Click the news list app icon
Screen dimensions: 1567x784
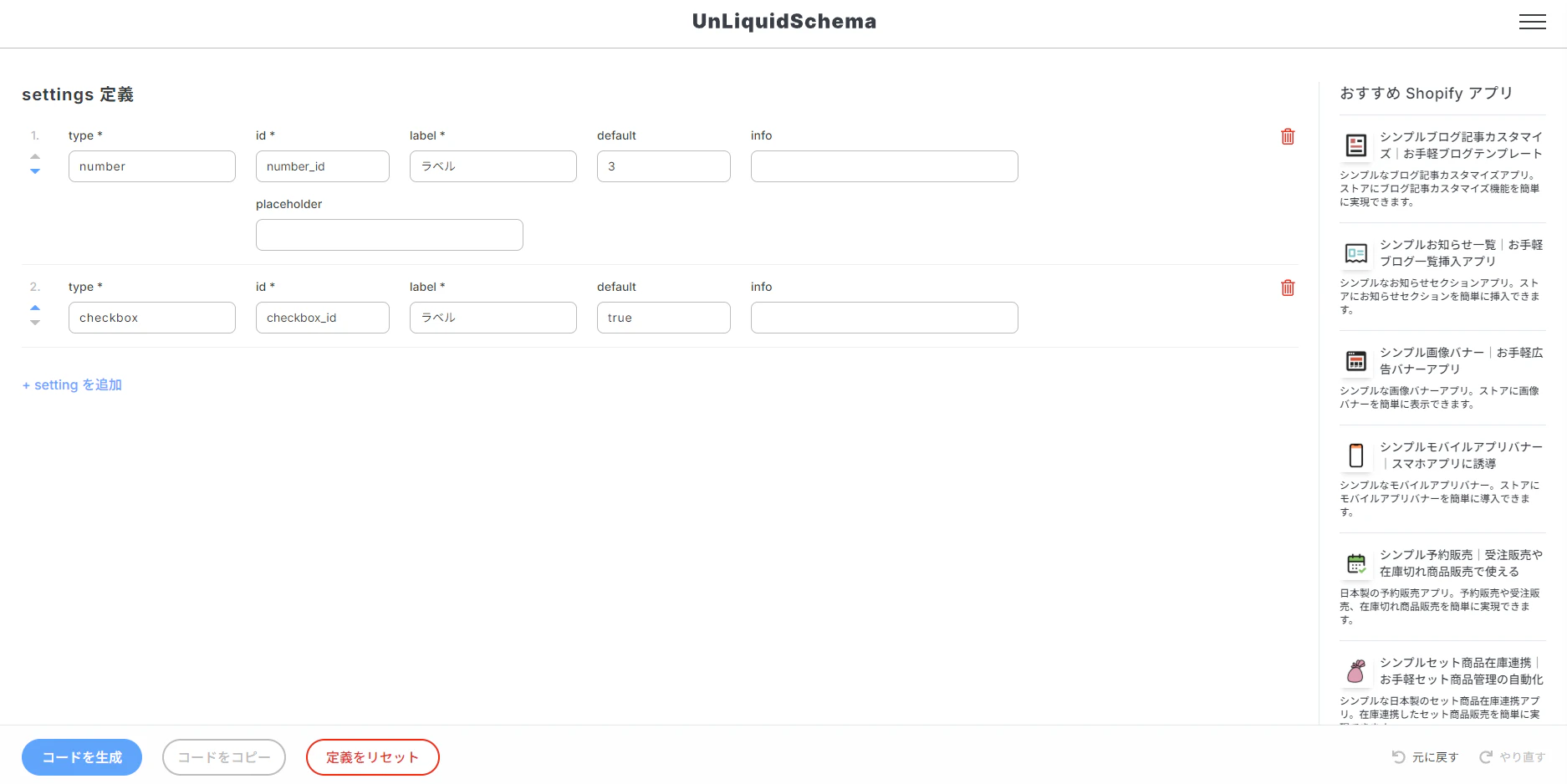[1356, 253]
